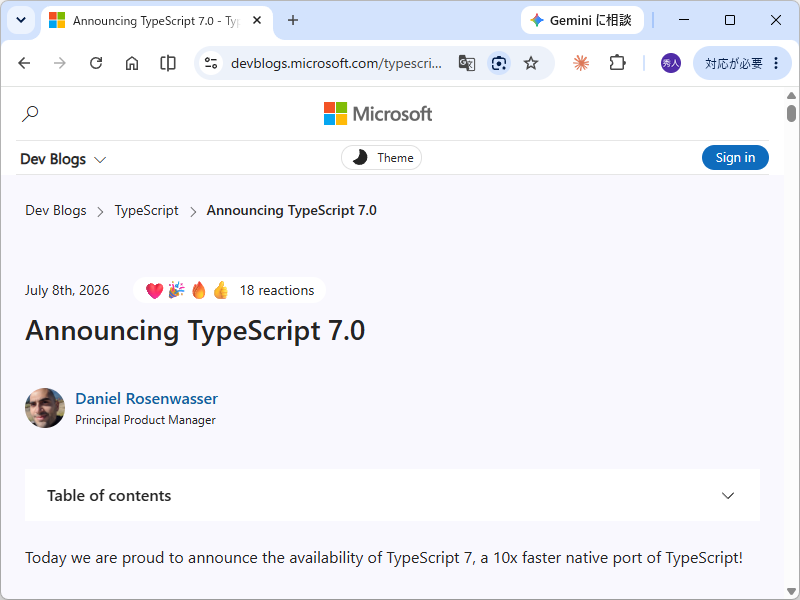Click the Announcing TypeScript 7.0 headline
800x600 pixels.
point(195,331)
